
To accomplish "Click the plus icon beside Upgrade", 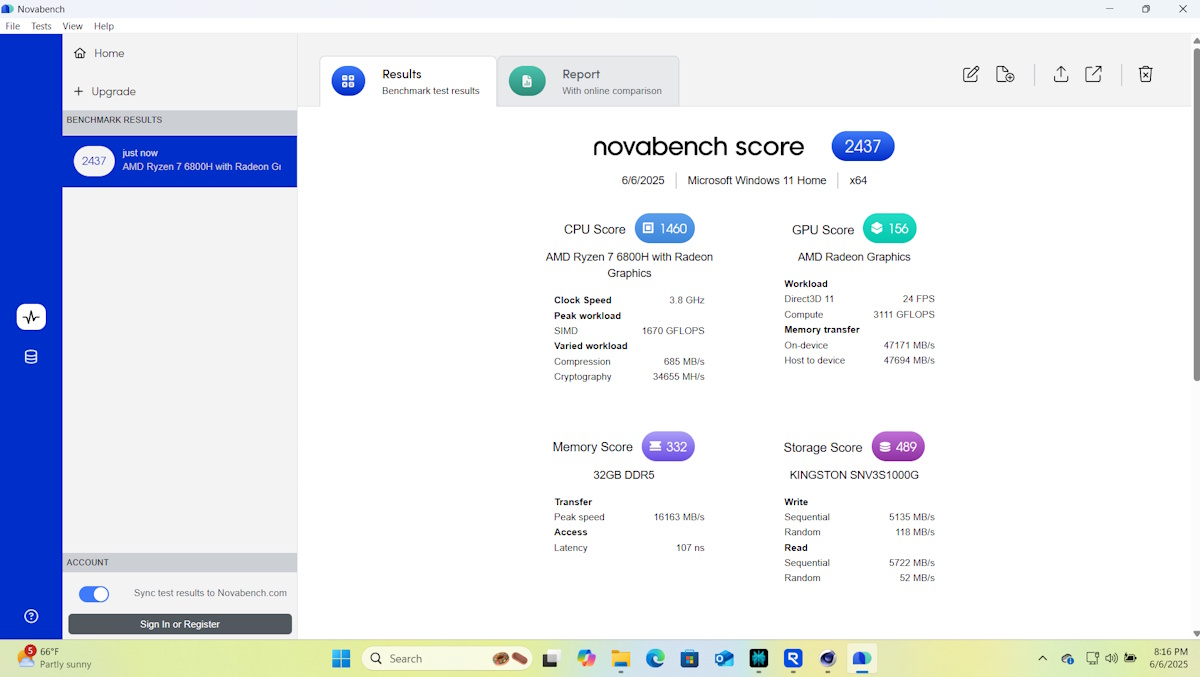I will pos(79,91).
